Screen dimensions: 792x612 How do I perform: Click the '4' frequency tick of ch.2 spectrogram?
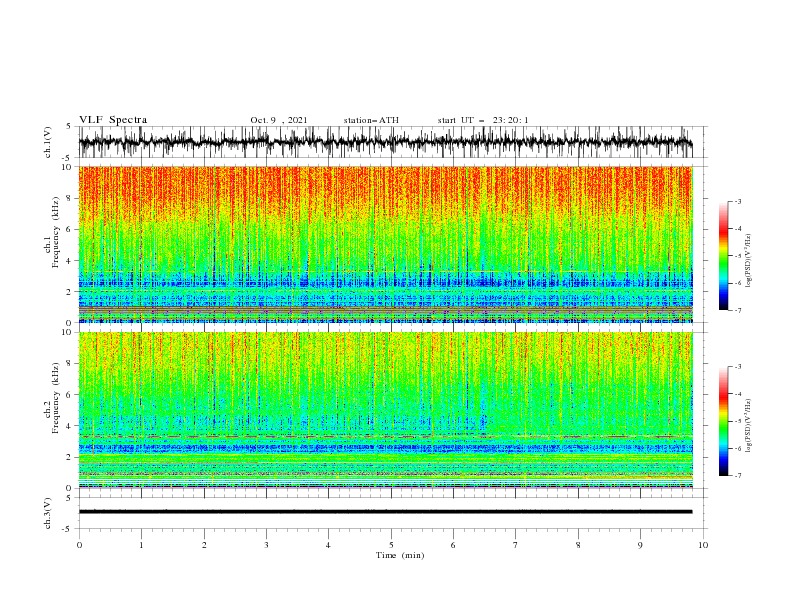coord(70,426)
